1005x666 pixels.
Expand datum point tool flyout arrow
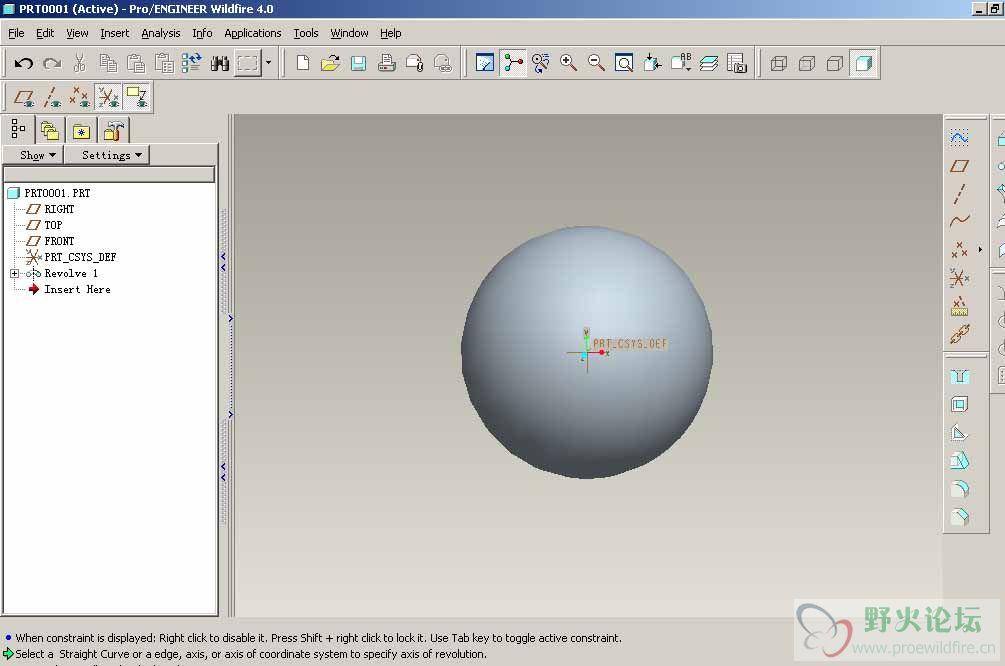[x=980, y=249]
